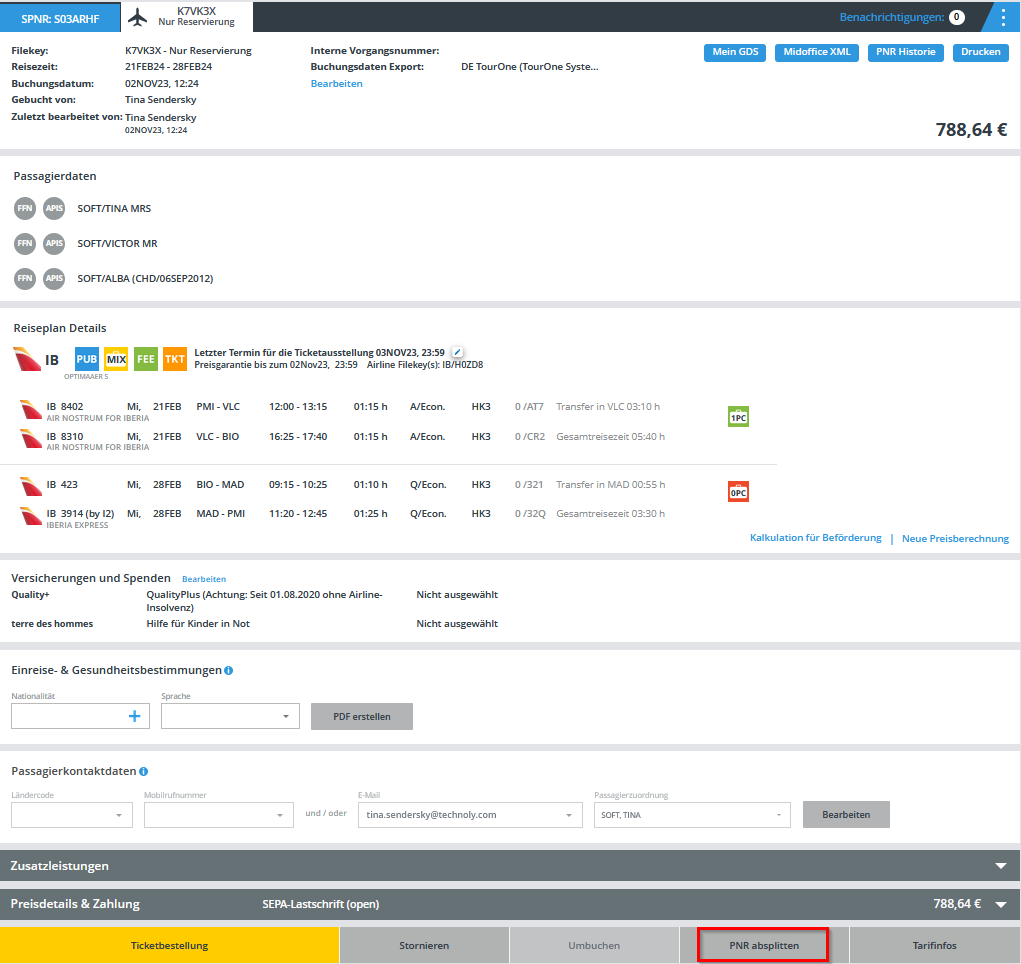The height and width of the screenshot is (964, 1021).
Task: Open the three-dot options menu
Action: [x=1003, y=17]
